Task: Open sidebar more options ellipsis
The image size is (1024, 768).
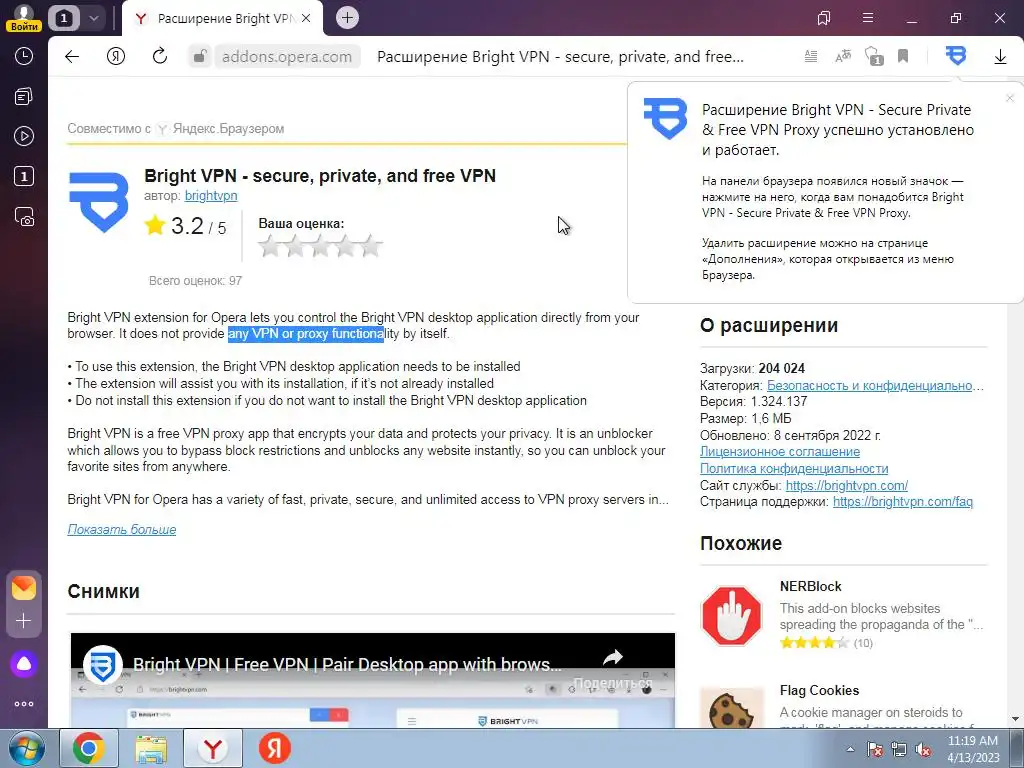Action: (24, 704)
